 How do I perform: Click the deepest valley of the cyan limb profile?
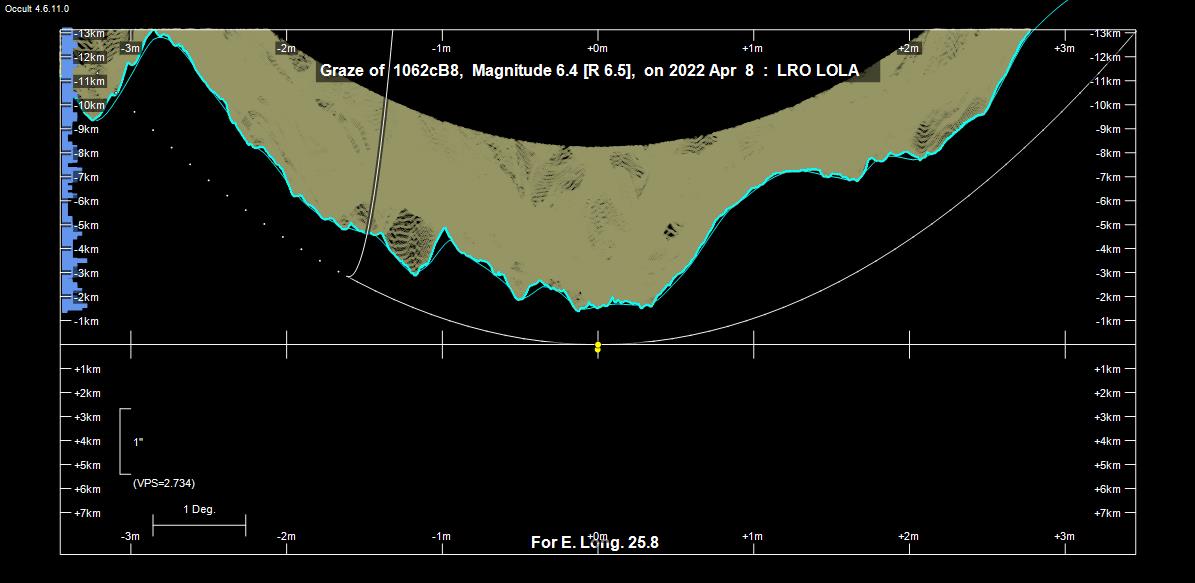click(580, 308)
